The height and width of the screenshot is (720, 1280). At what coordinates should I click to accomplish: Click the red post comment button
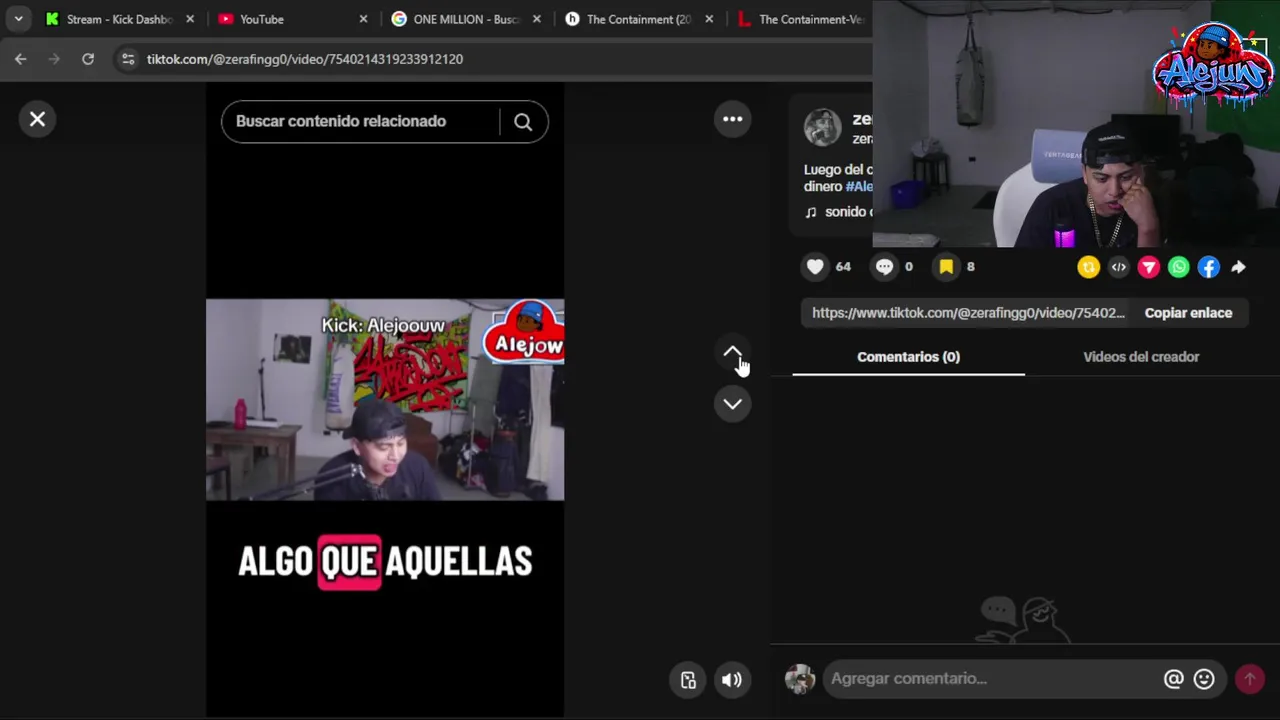tap(1249, 679)
